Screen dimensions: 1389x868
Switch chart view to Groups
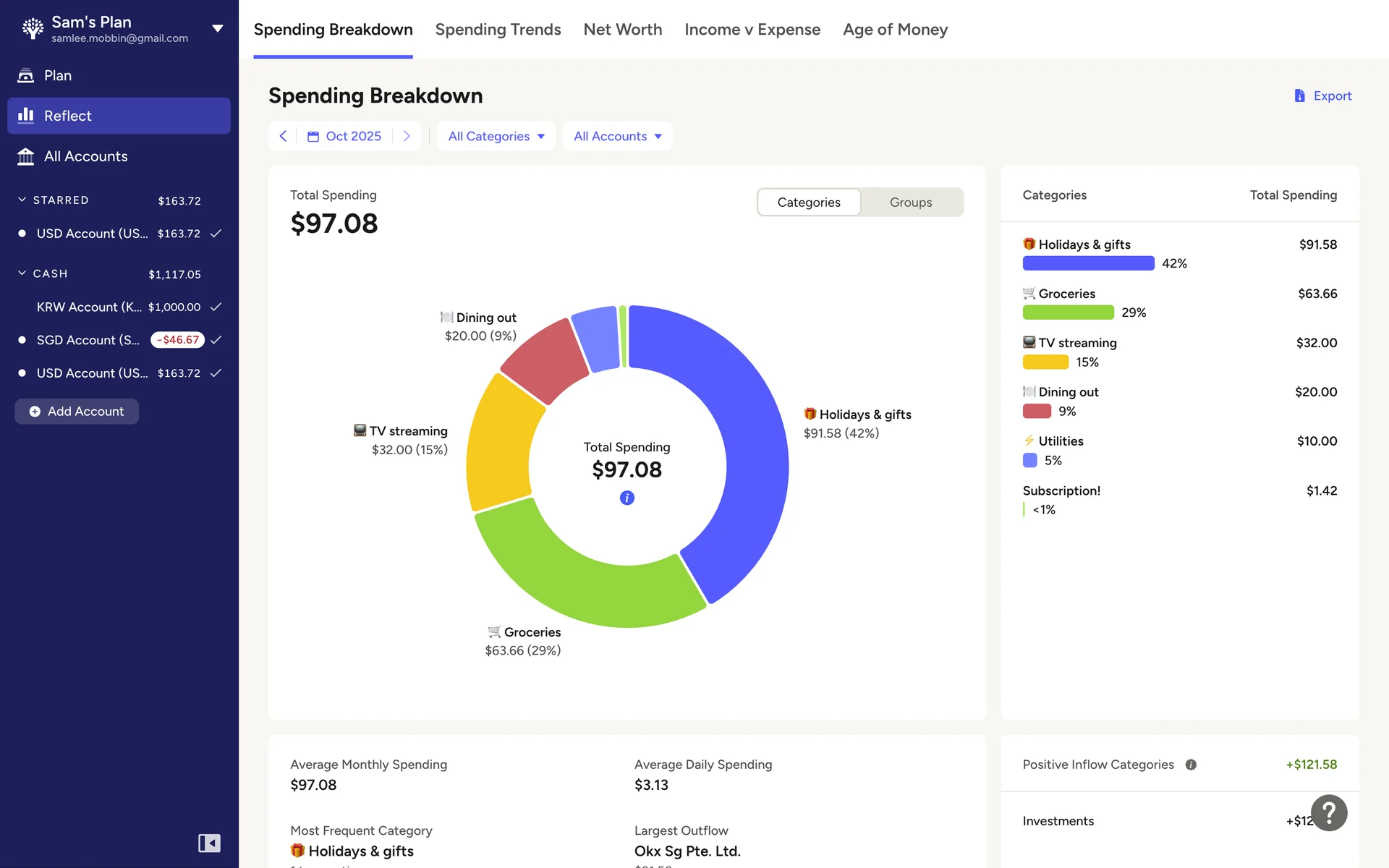[910, 203]
